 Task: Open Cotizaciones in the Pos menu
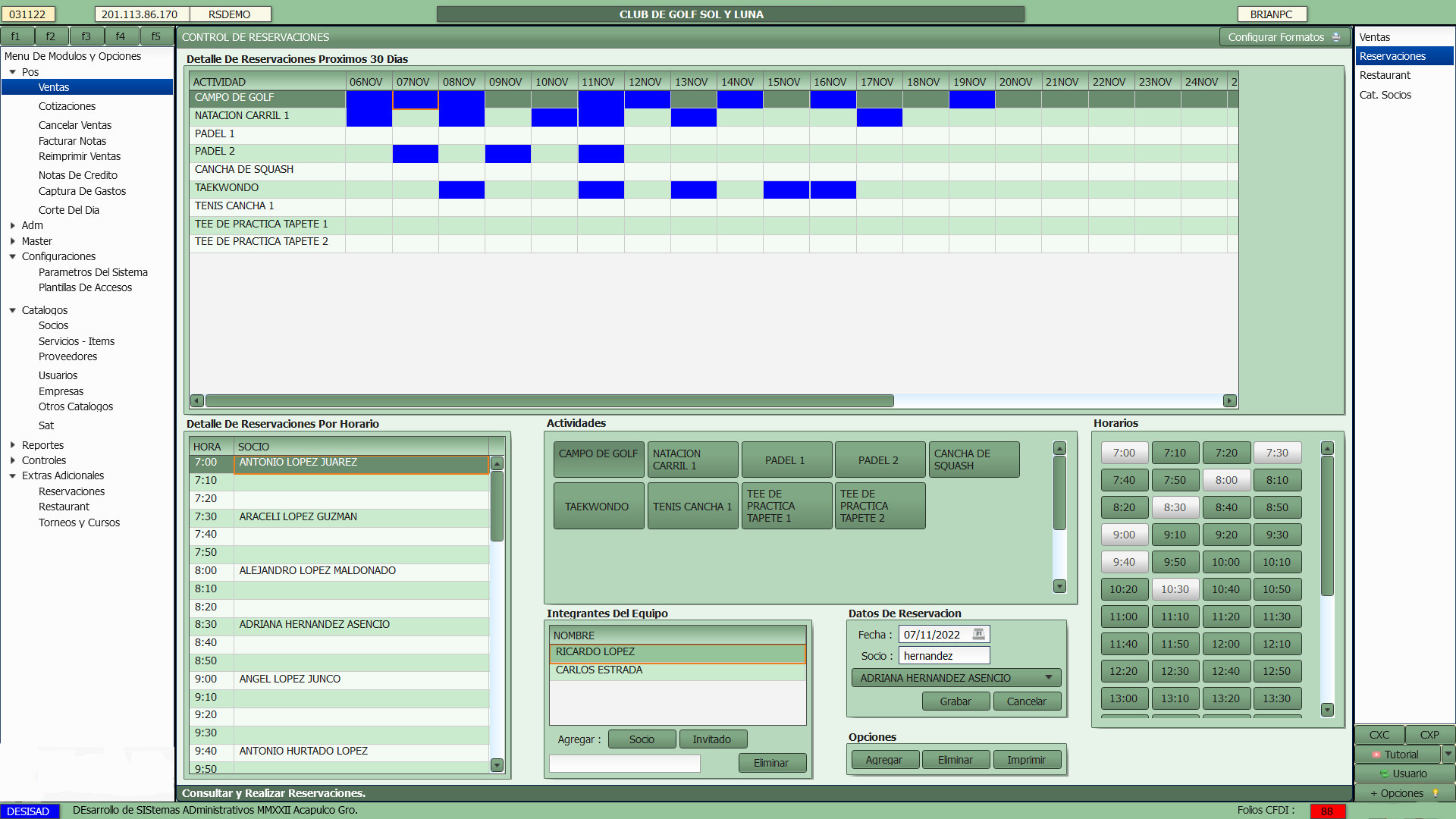coord(67,106)
